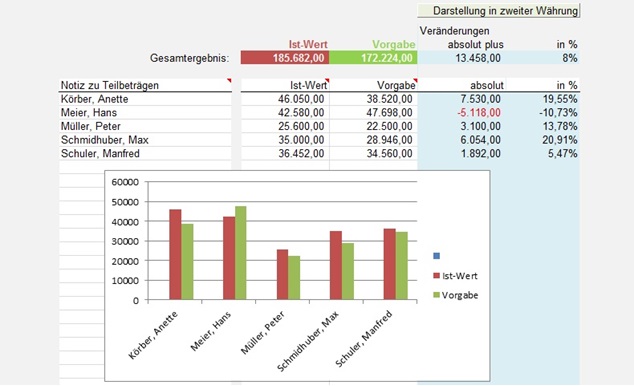Select the total change percentage 8% cell
Image resolution: width=634 pixels, height=386 pixels.
543,58
